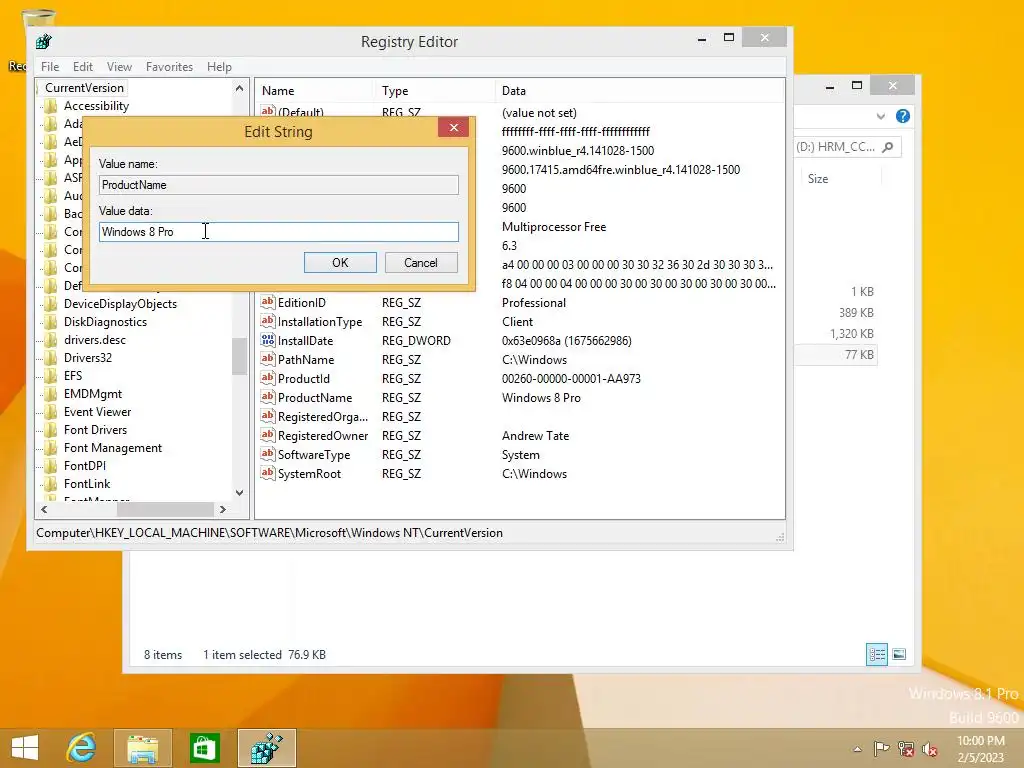Open the Favorites menu
The image size is (1024, 768).
pos(169,67)
